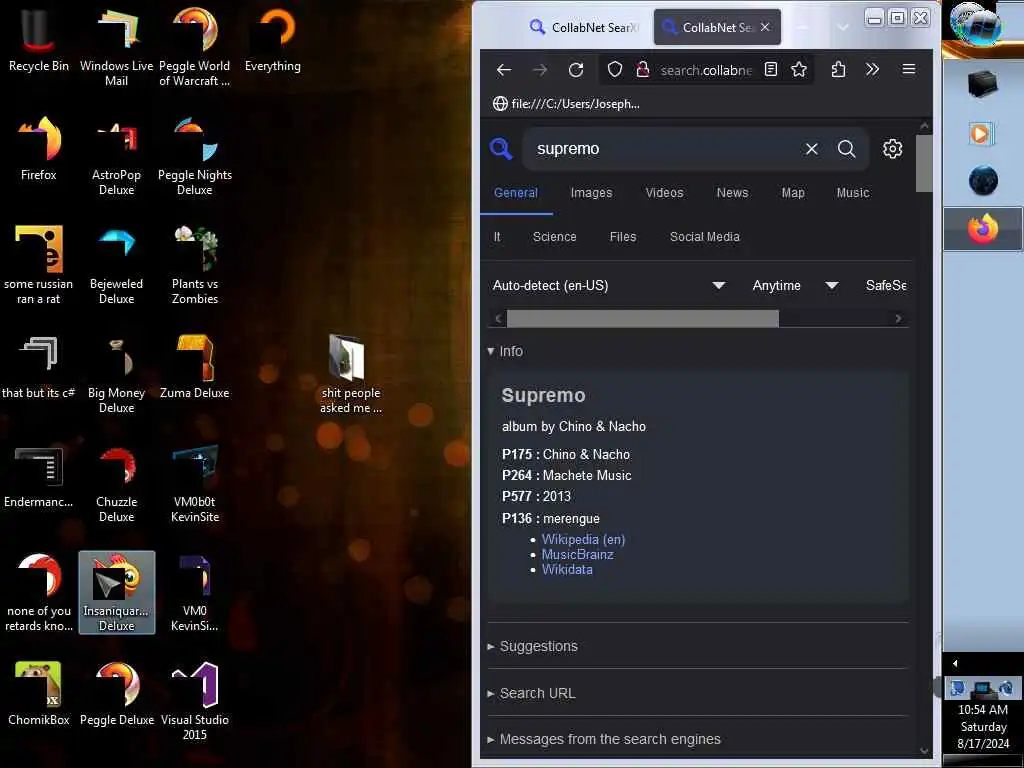Switch to News search tab
The image size is (1024, 768).
coord(732,193)
